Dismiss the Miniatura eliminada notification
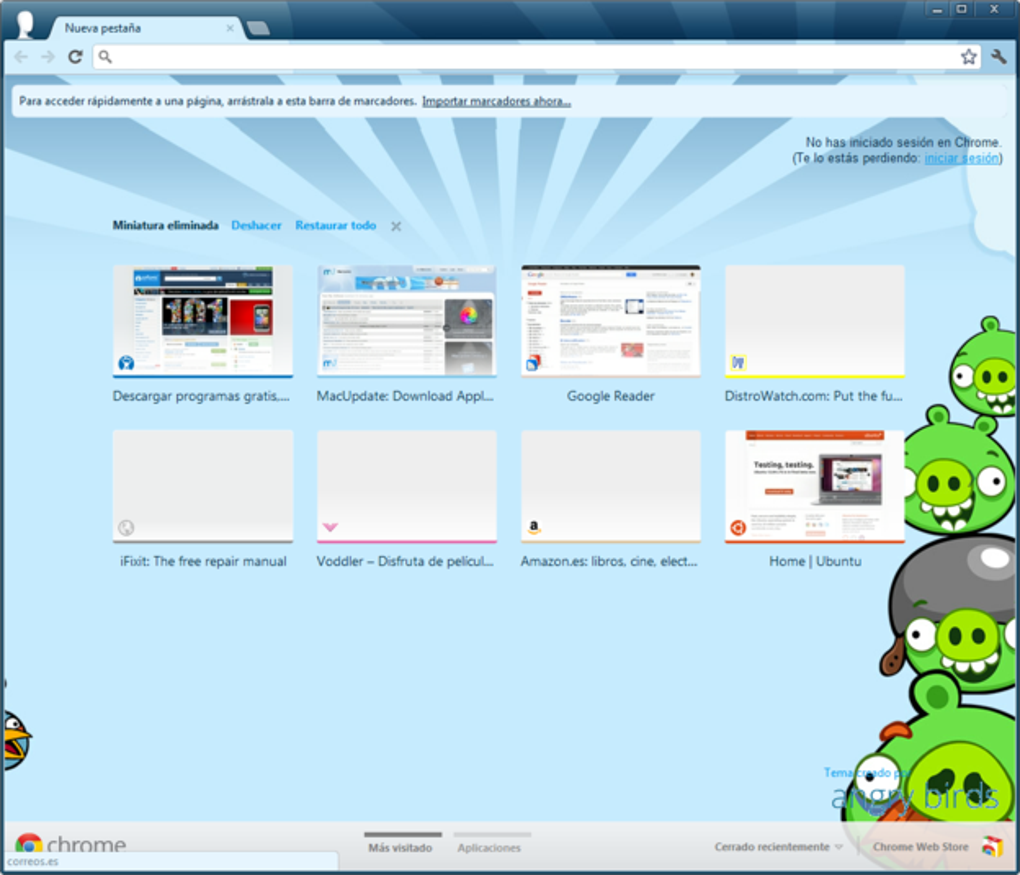1020x875 pixels. 396,226
